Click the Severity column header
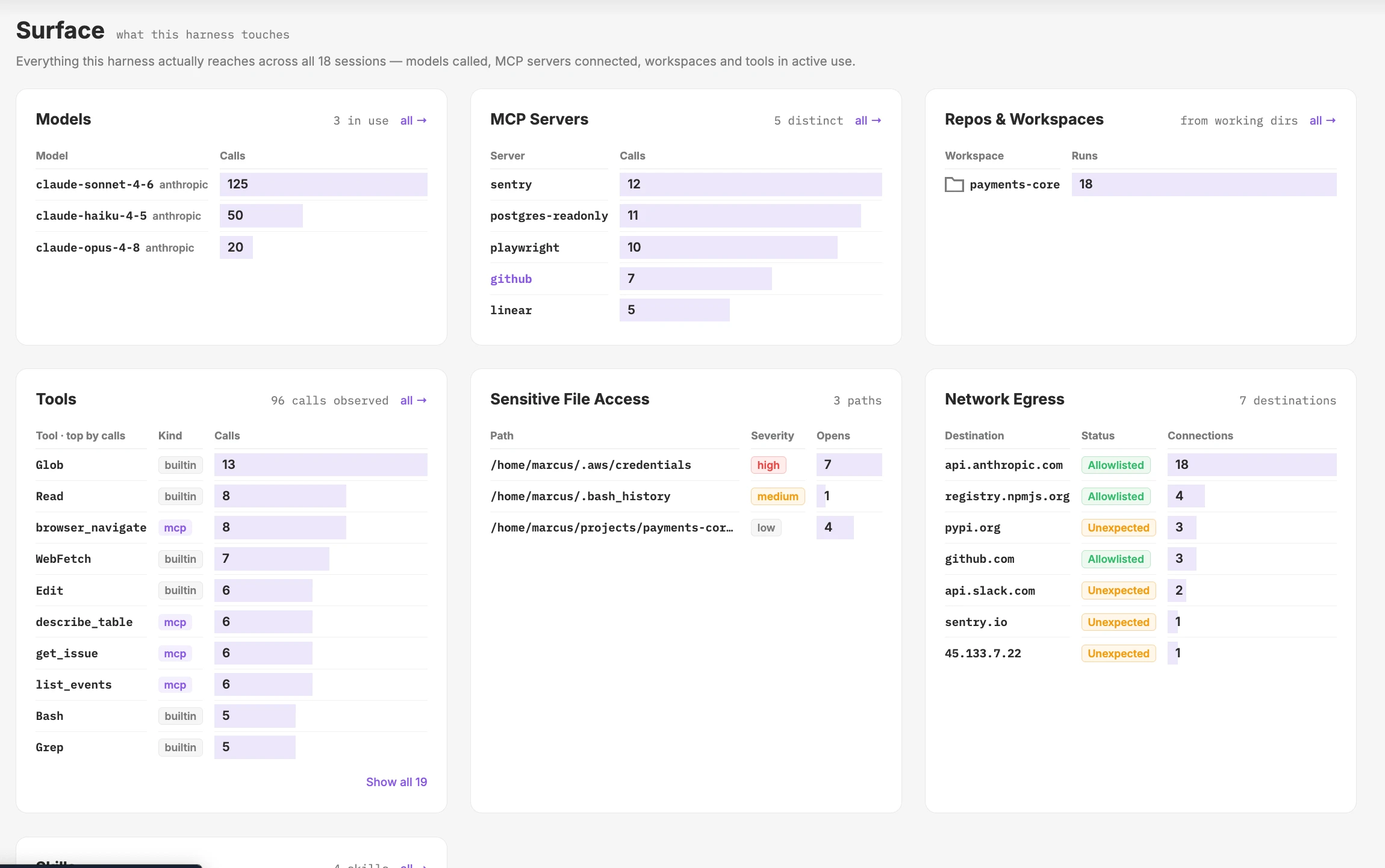The image size is (1385, 868). [x=772, y=435]
